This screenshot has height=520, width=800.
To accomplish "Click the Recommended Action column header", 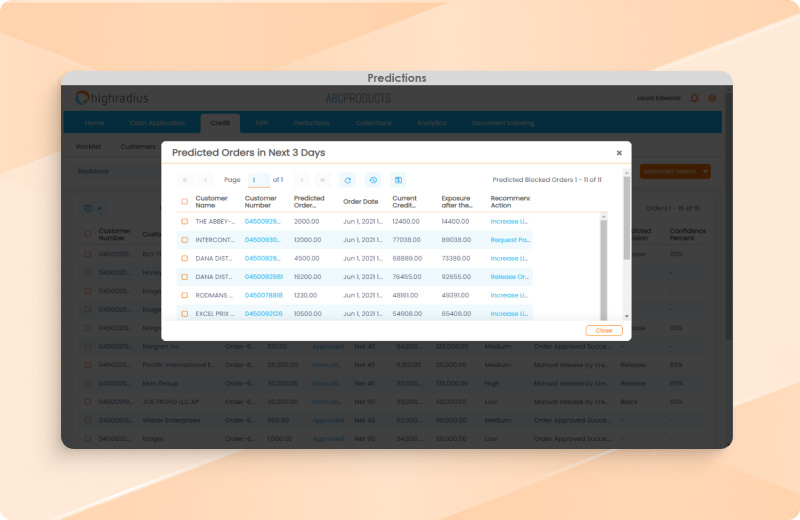I will (510, 202).
